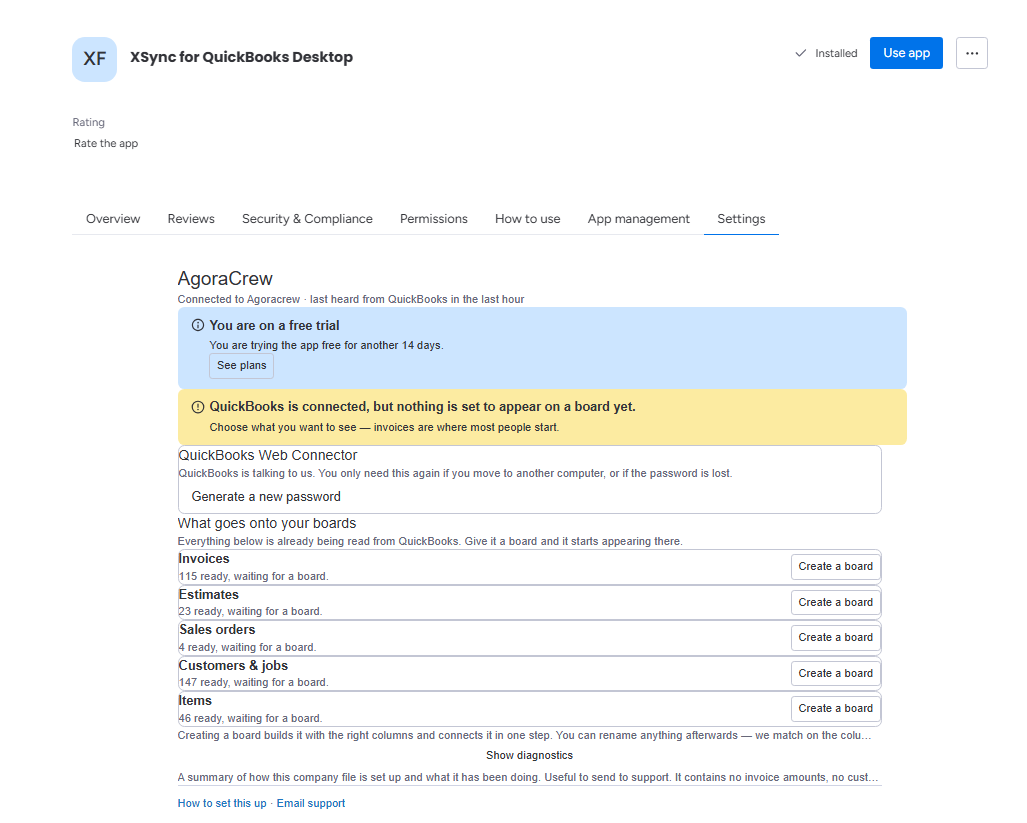Click the XSync for QuickBooks Desktop title
The height and width of the screenshot is (823, 1027).
pos(241,58)
